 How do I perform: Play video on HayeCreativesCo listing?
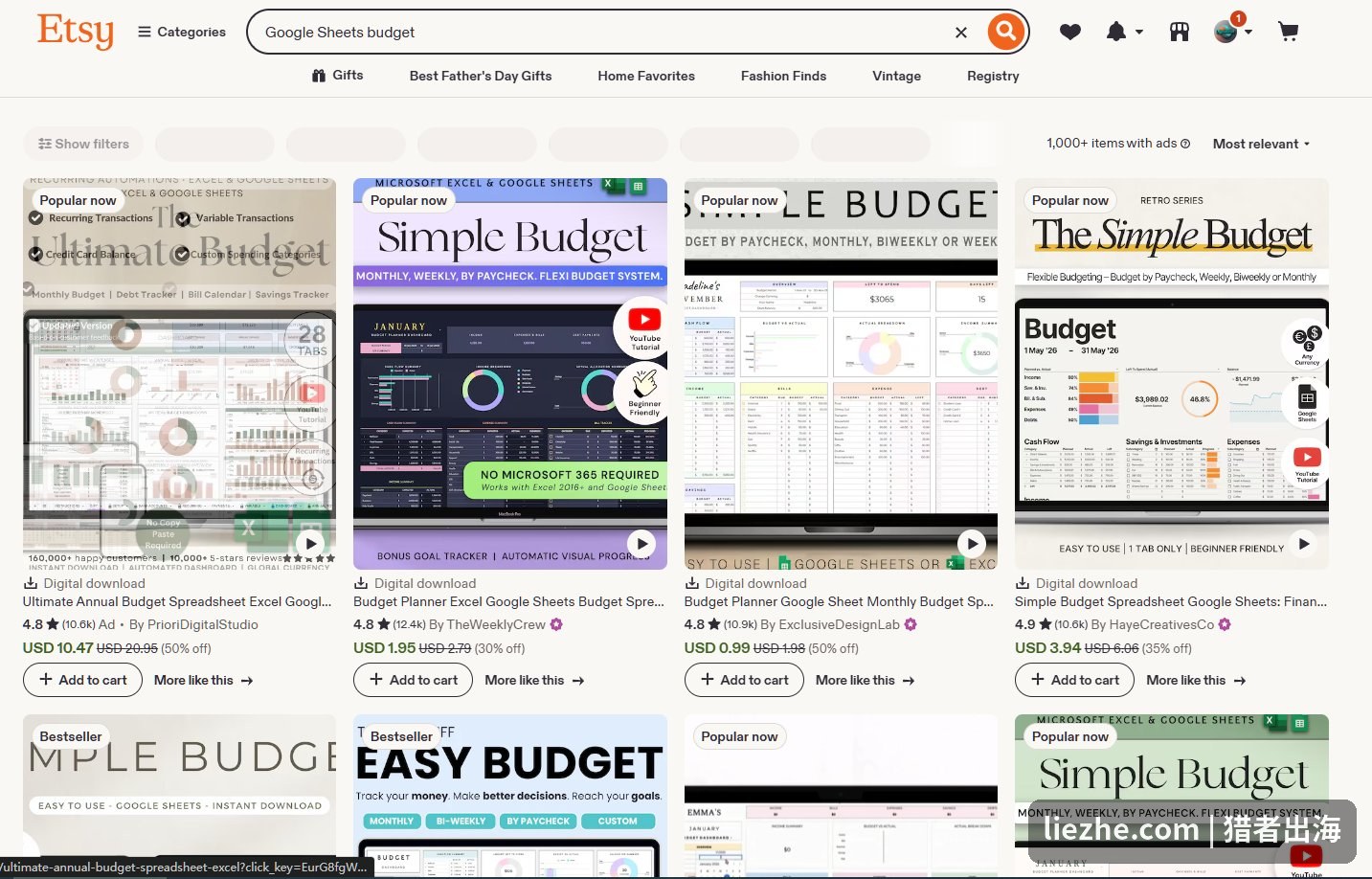[x=1303, y=543]
